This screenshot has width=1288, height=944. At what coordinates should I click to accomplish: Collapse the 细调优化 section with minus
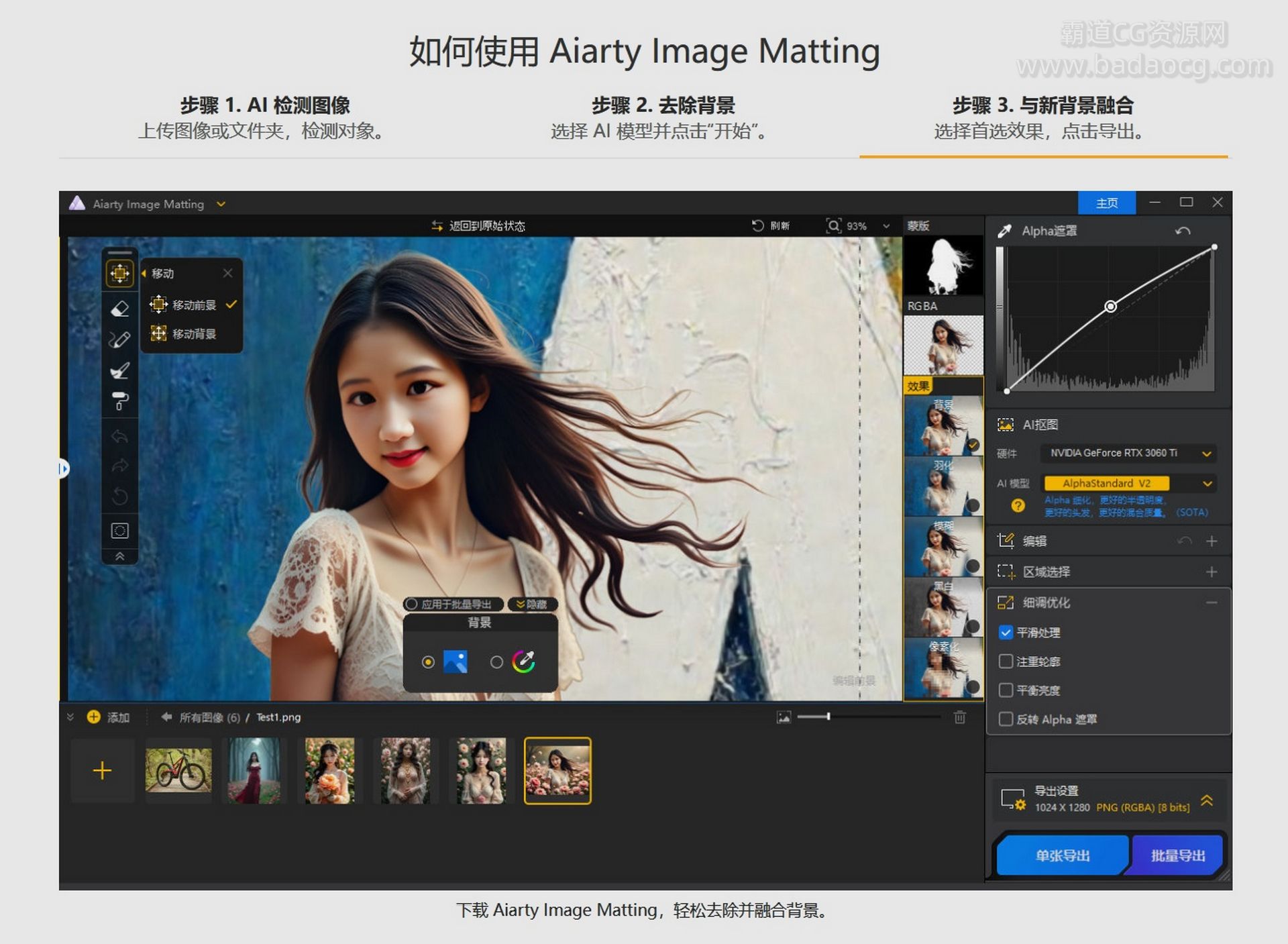pos(1212,602)
